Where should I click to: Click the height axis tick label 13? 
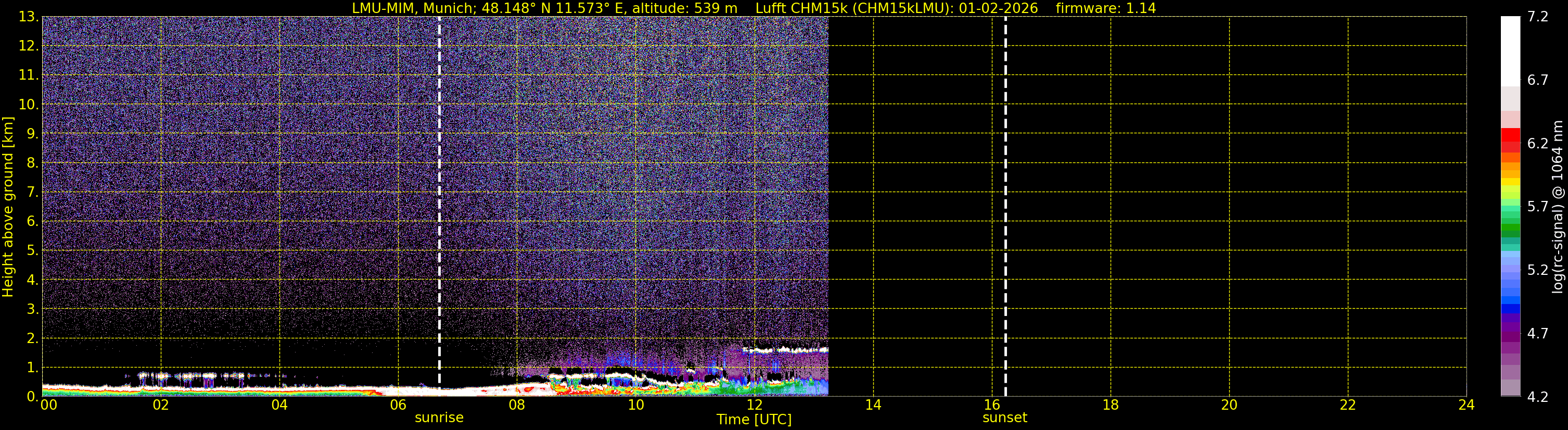pos(28,17)
